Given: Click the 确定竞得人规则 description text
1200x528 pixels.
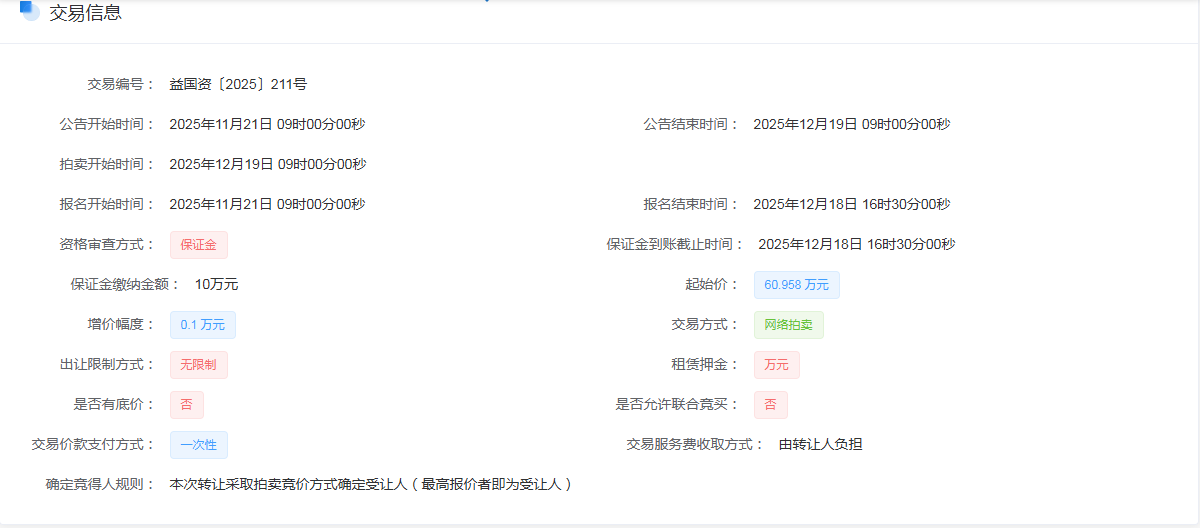Looking at the screenshot, I should coord(372,484).
